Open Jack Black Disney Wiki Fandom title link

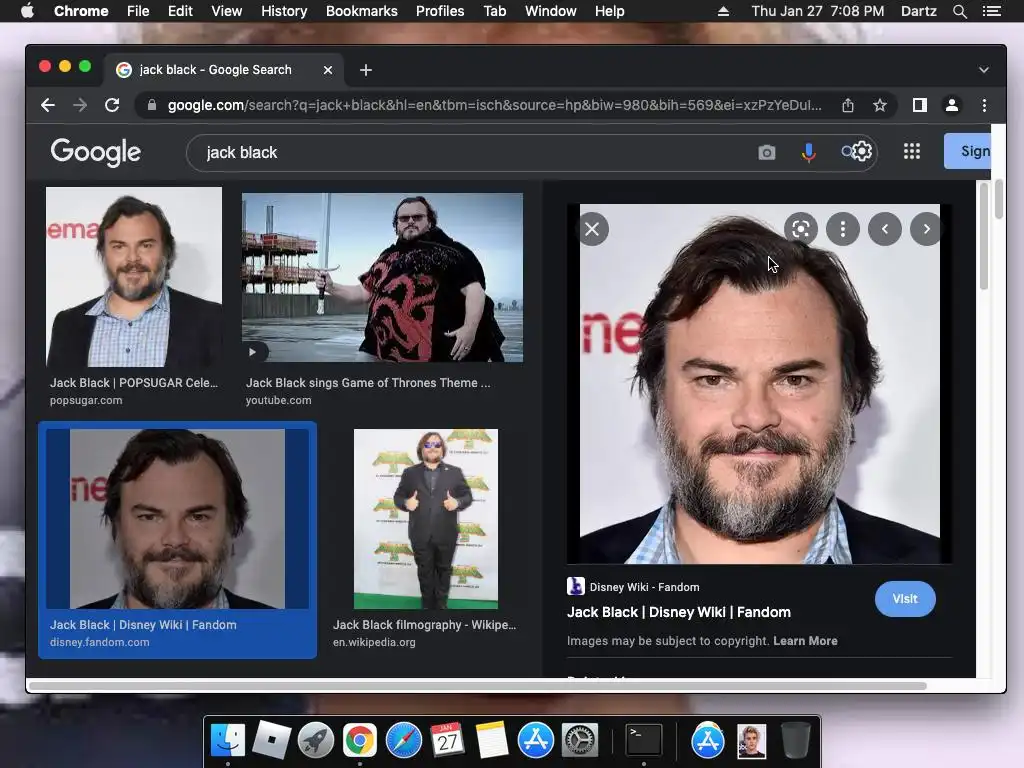(x=679, y=612)
